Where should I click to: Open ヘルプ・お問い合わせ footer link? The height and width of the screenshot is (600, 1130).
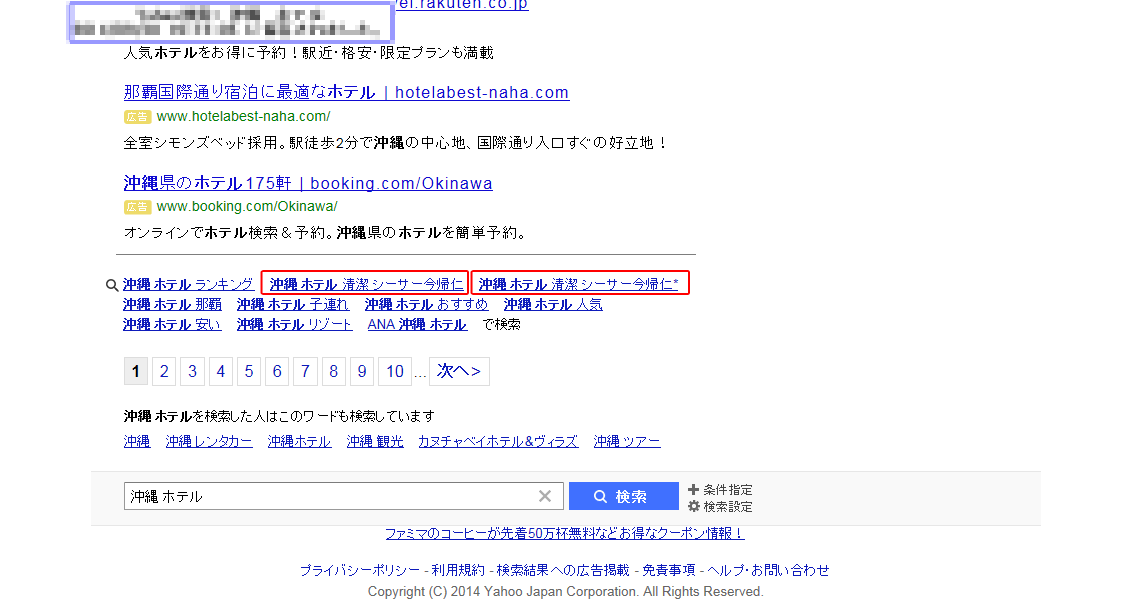(x=768, y=570)
